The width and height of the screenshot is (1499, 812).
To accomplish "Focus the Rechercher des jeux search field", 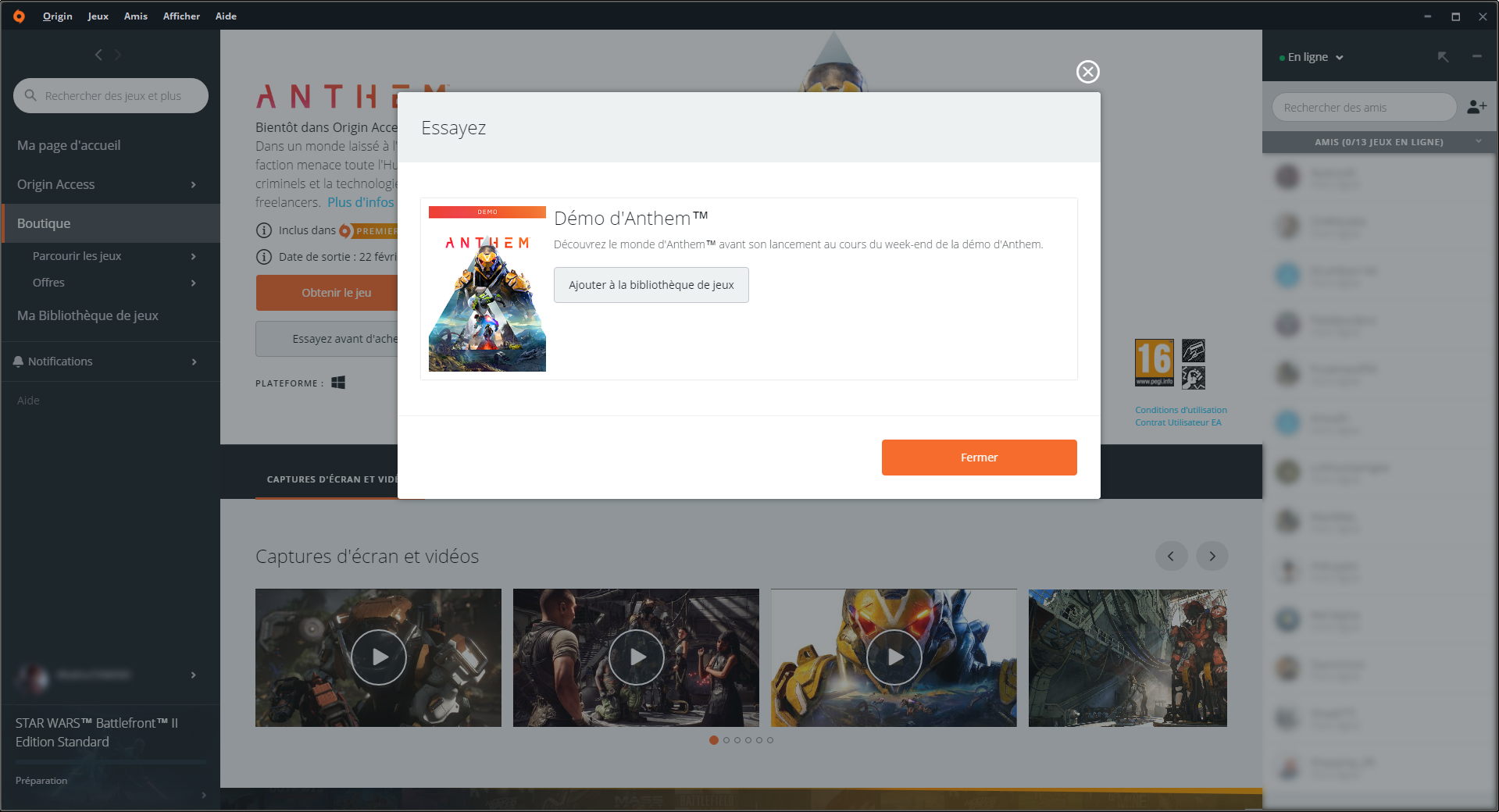I will click(111, 95).
